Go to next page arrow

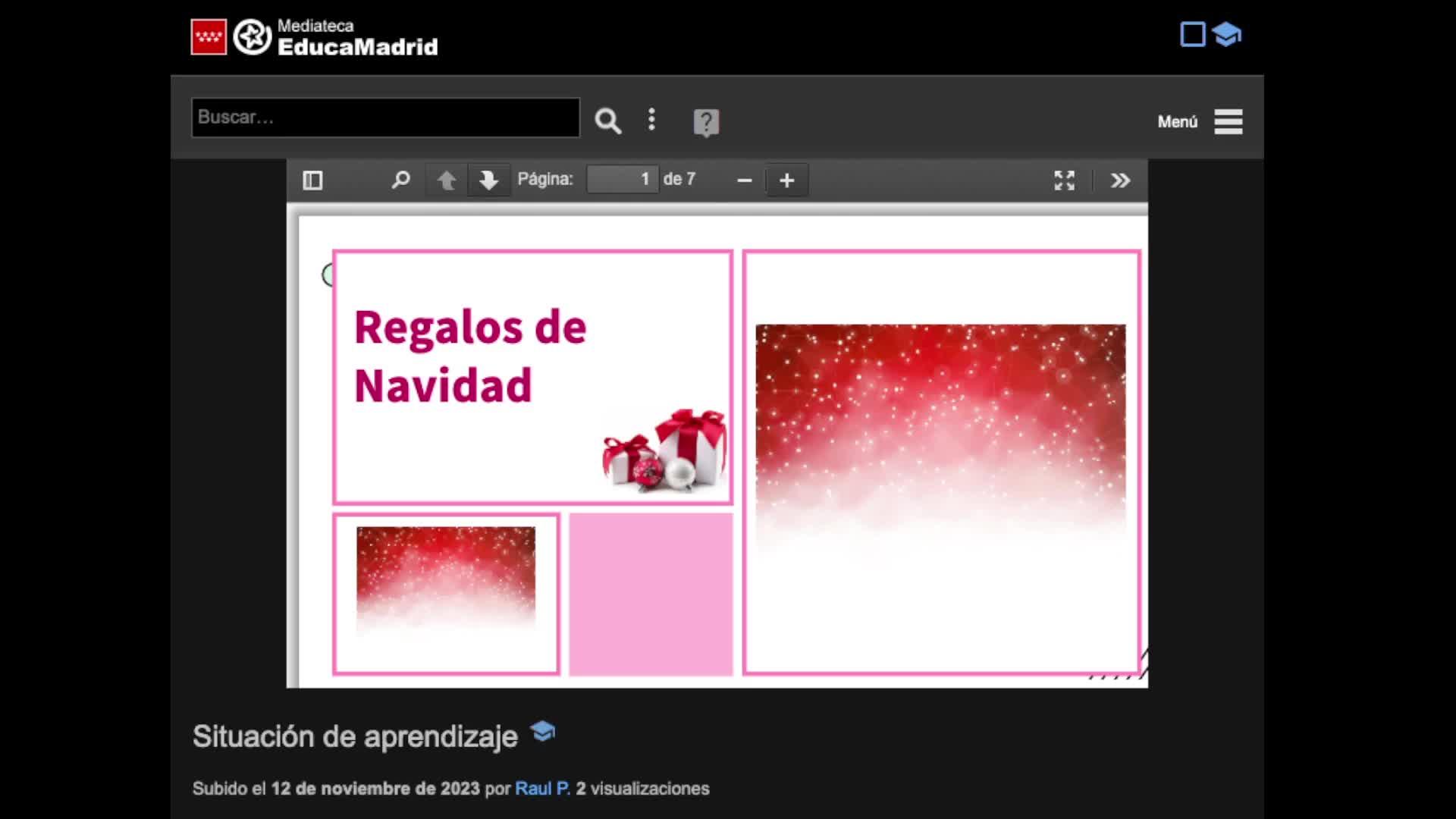[x=488, y=180]
